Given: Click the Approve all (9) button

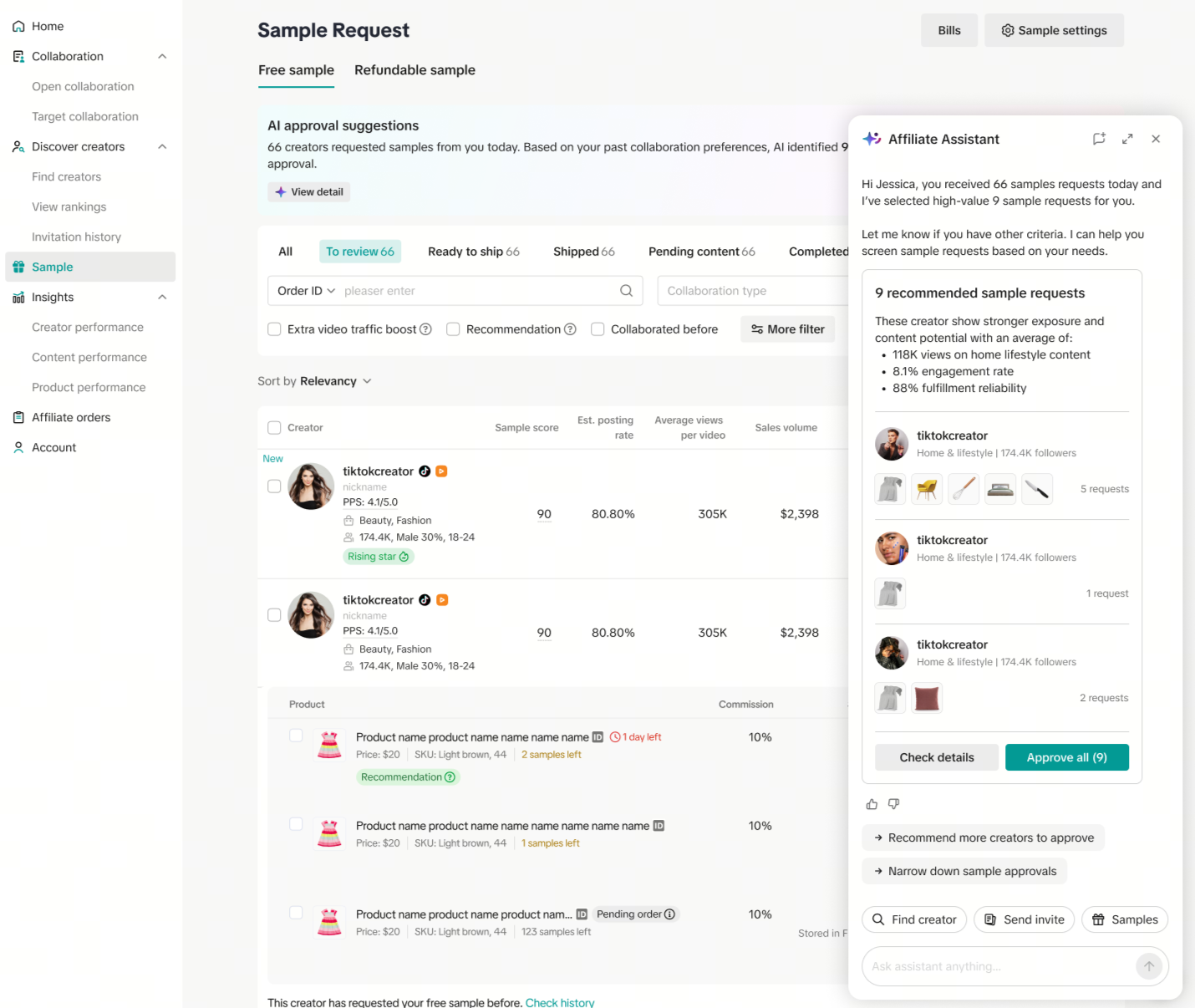Looking at the screenshot, I should [x=1067, y=757].
